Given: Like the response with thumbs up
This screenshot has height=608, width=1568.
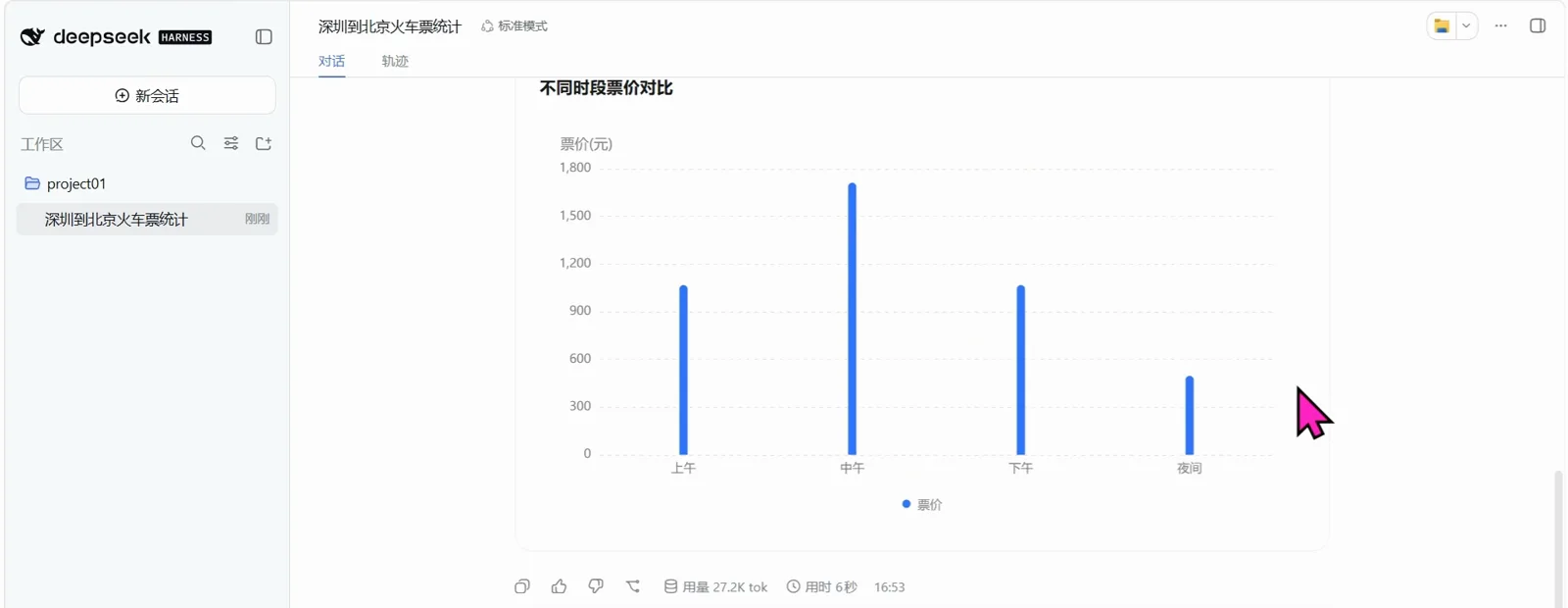Looking at the screenshot, I should click(x=559, y=586).
